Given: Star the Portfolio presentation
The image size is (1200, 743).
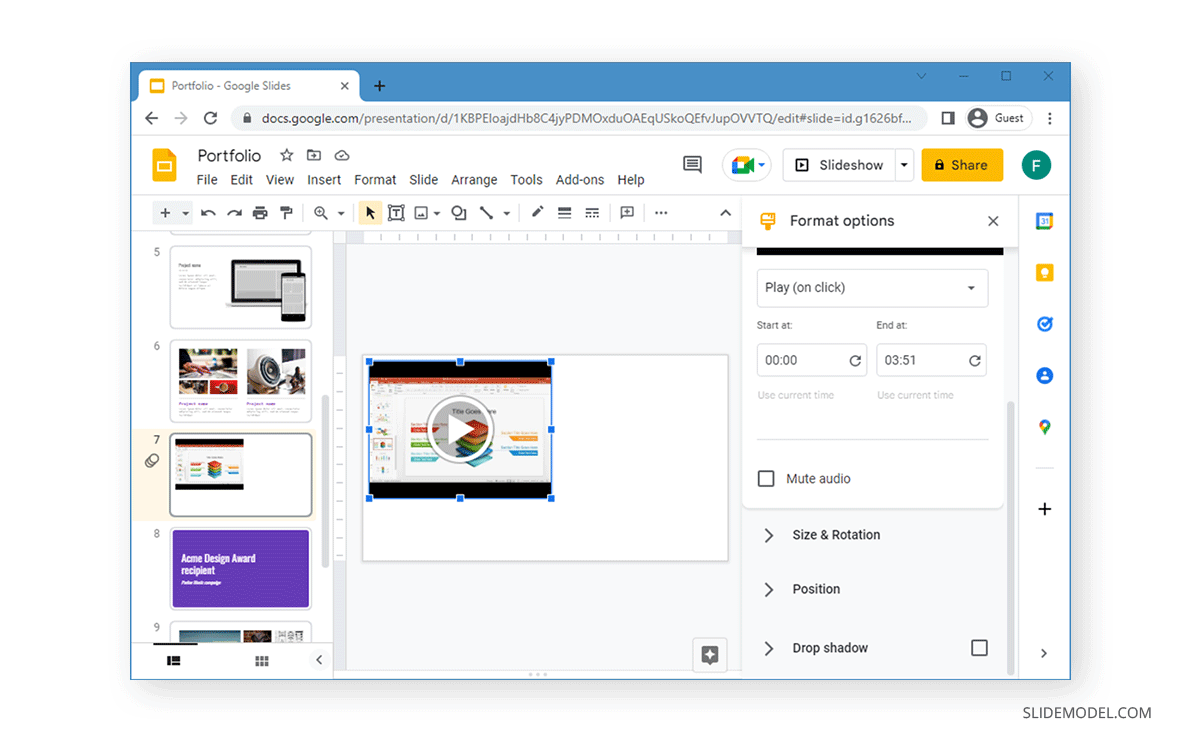Looking at the screenshot, I should tap(286, 155).
